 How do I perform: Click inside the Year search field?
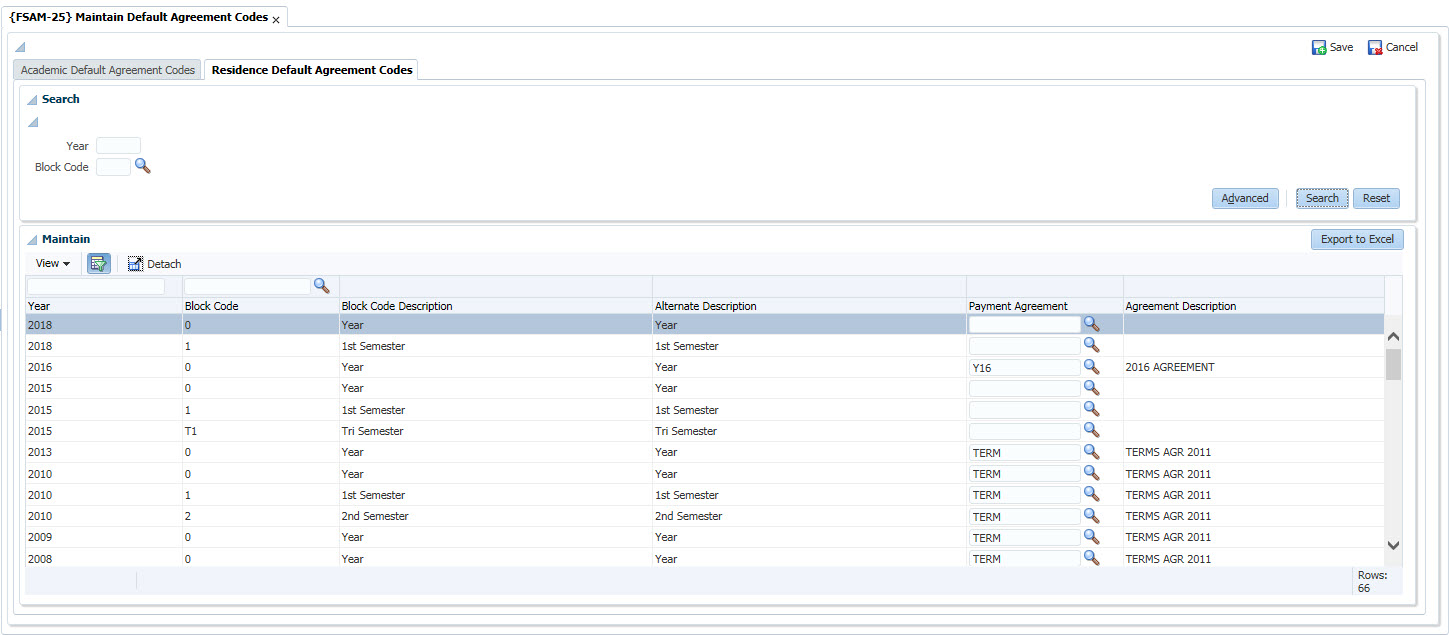point(117,145)
